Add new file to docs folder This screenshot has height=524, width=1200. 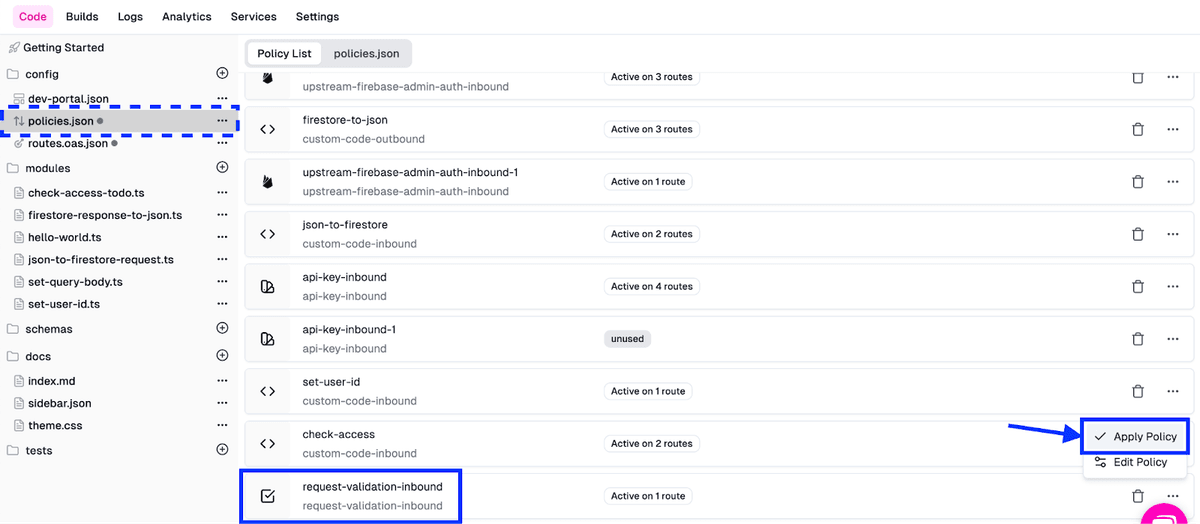[222, 356]
